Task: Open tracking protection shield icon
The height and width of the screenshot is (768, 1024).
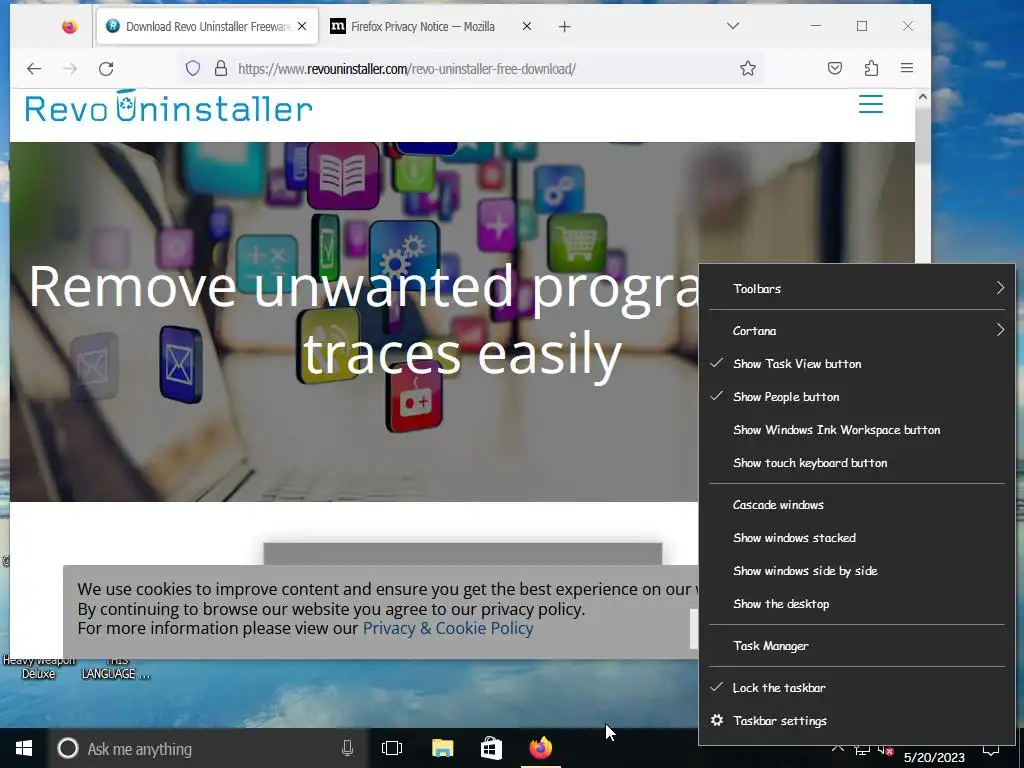Action: tap(193, 69)
